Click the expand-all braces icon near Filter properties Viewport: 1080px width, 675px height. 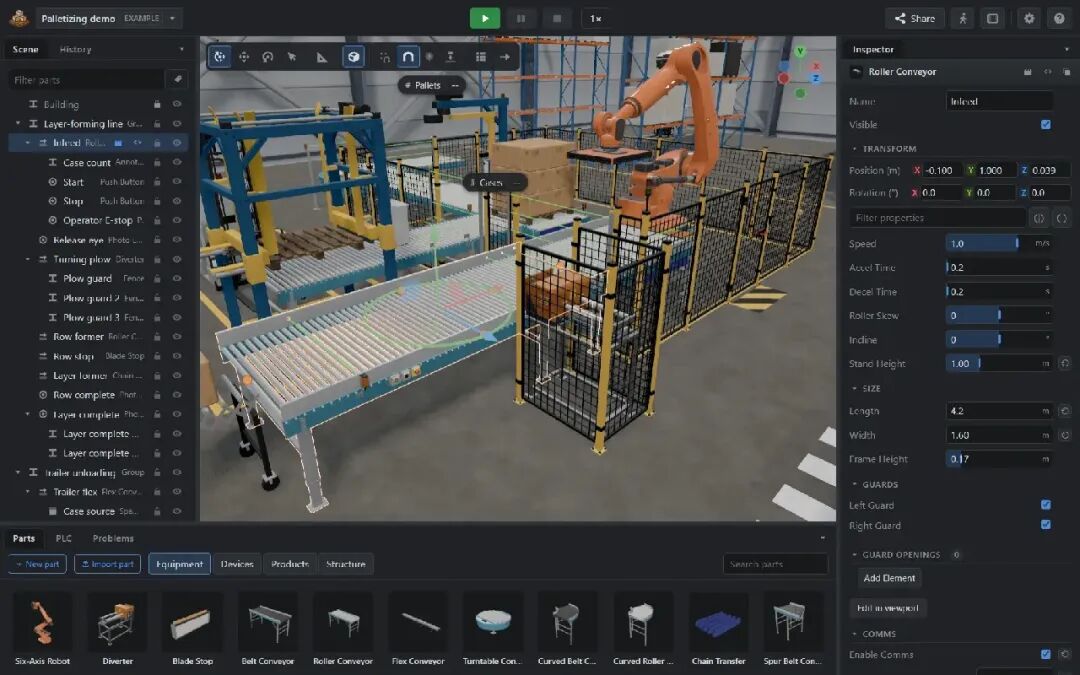click(1039, 218)
